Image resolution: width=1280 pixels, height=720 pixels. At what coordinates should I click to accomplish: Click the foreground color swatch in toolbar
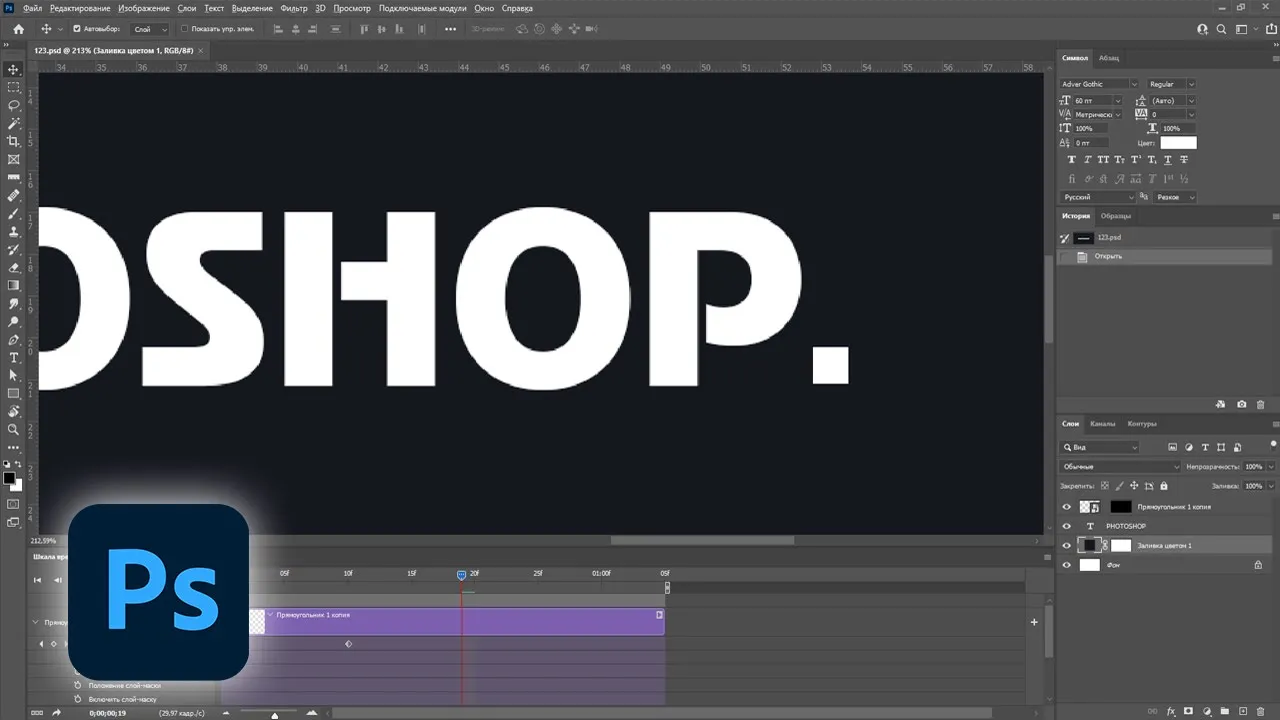point(10,479)
